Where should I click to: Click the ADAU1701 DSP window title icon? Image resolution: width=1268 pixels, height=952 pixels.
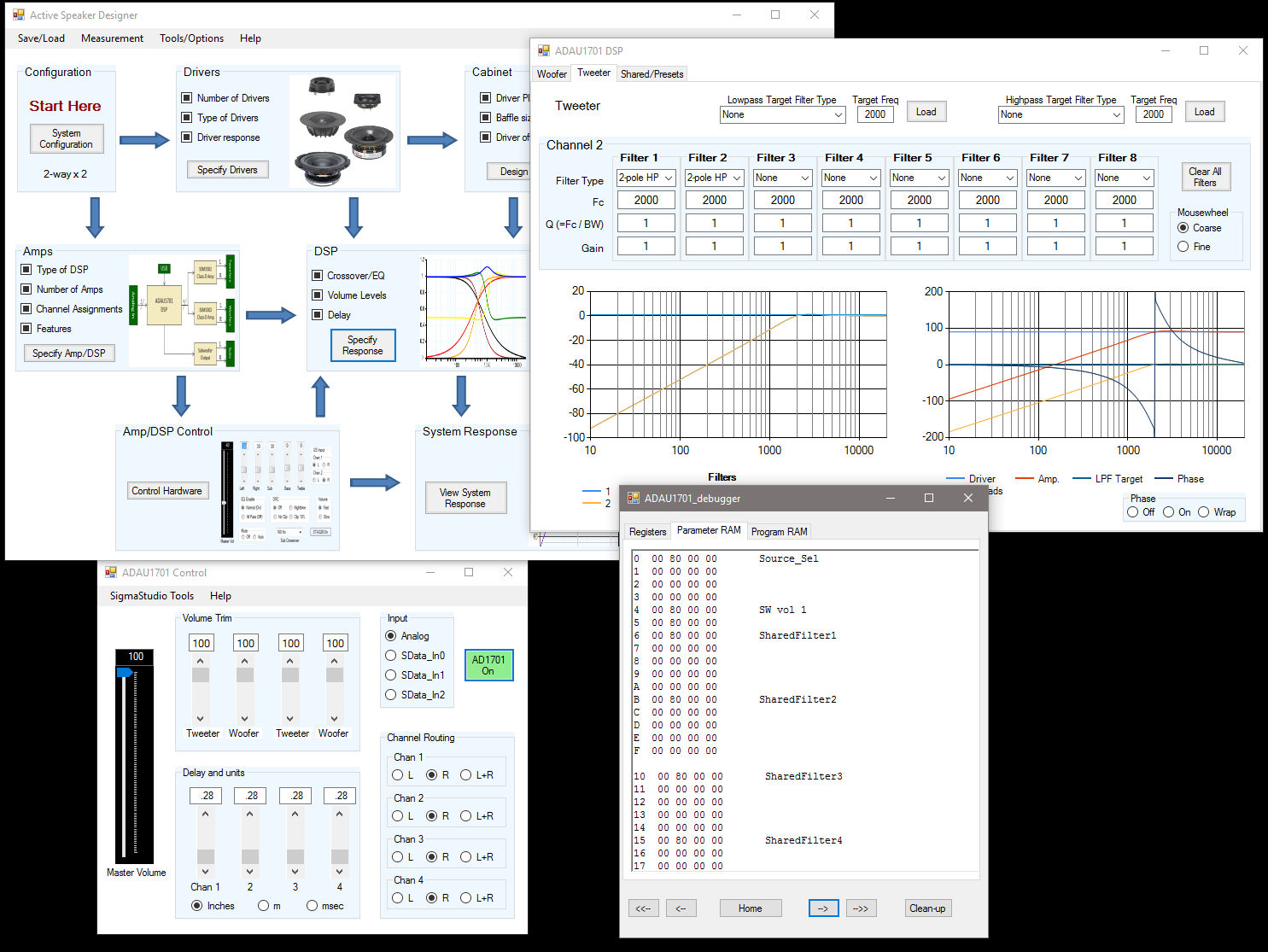click(544, 51)
